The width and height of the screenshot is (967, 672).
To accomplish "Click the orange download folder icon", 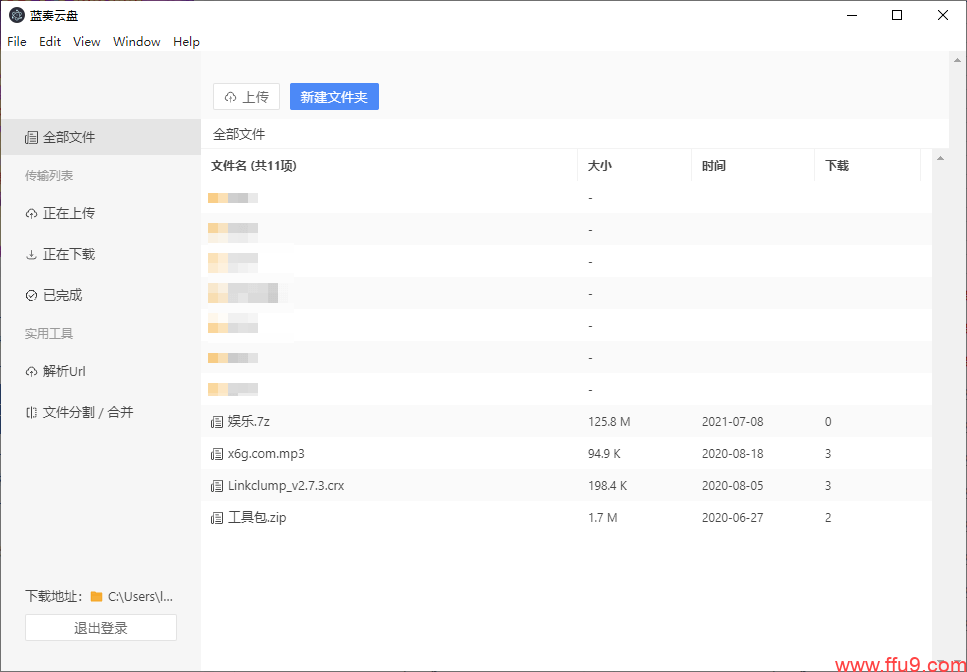I will click(96, 597).
